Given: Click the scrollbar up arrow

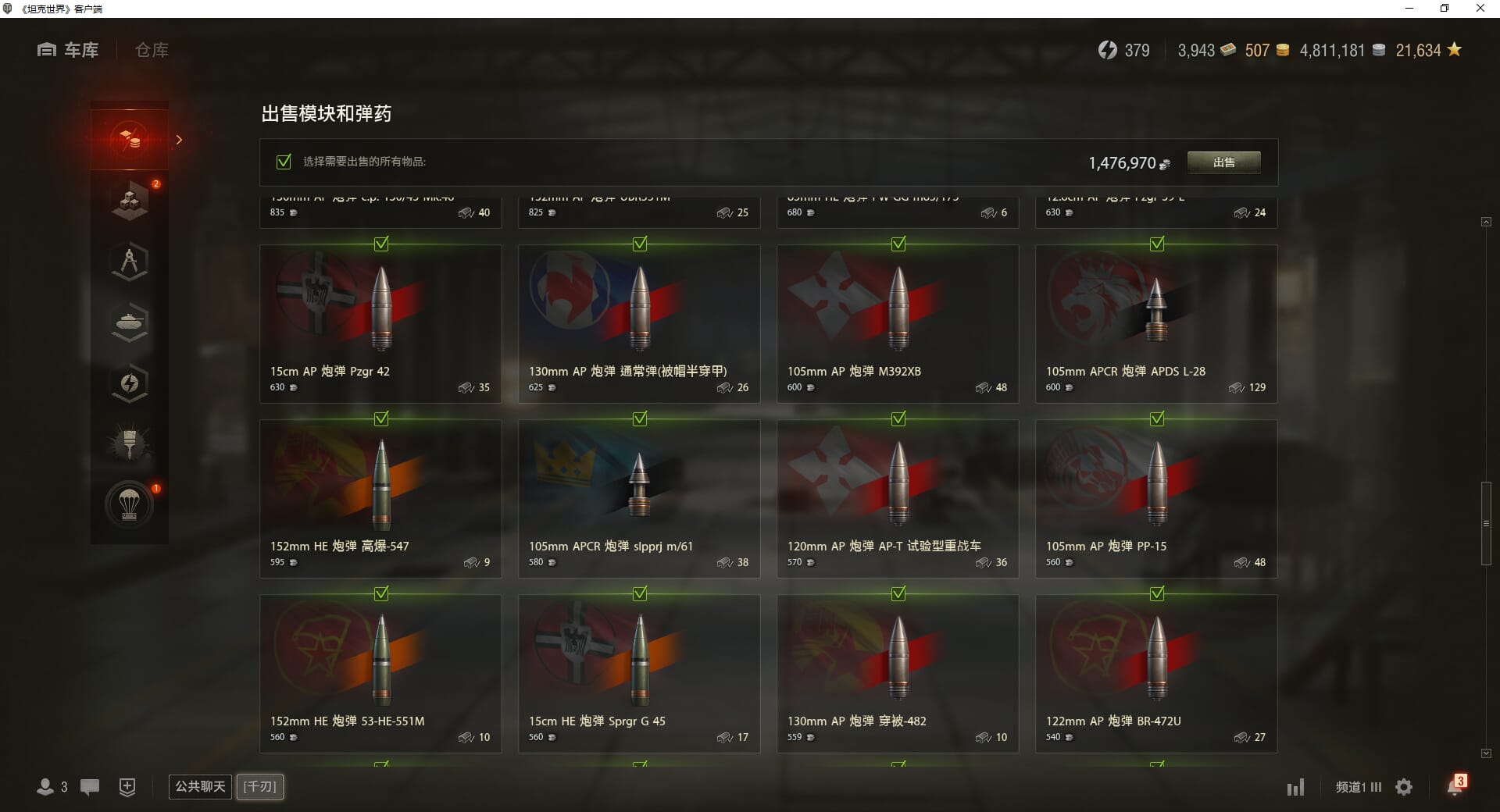Looking at the screenshot, I should pyautogui.click(x=1486, y=223).
